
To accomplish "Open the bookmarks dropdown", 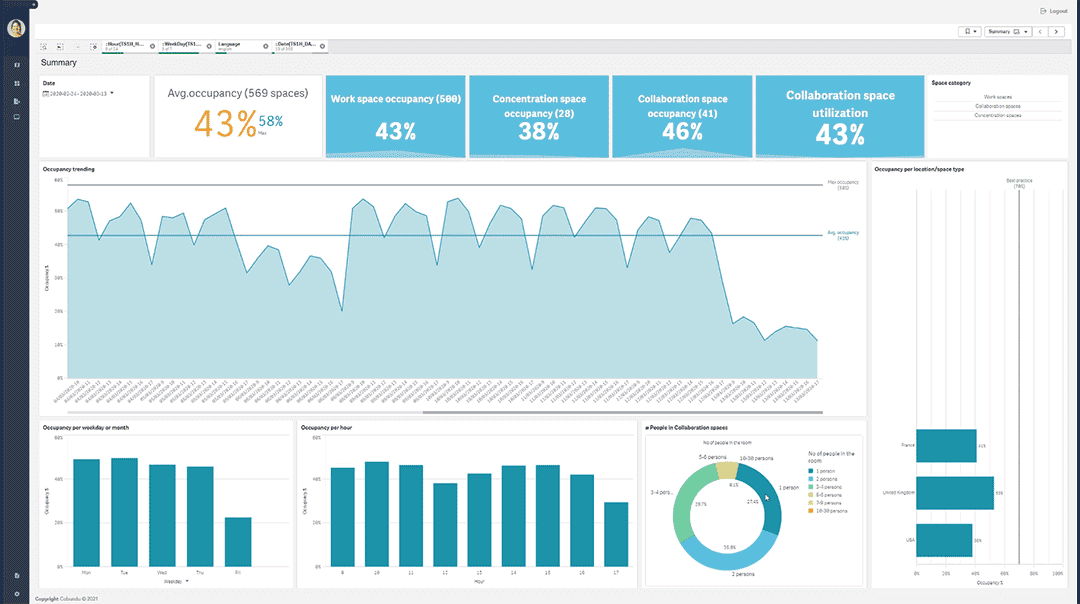I will 969,32.
